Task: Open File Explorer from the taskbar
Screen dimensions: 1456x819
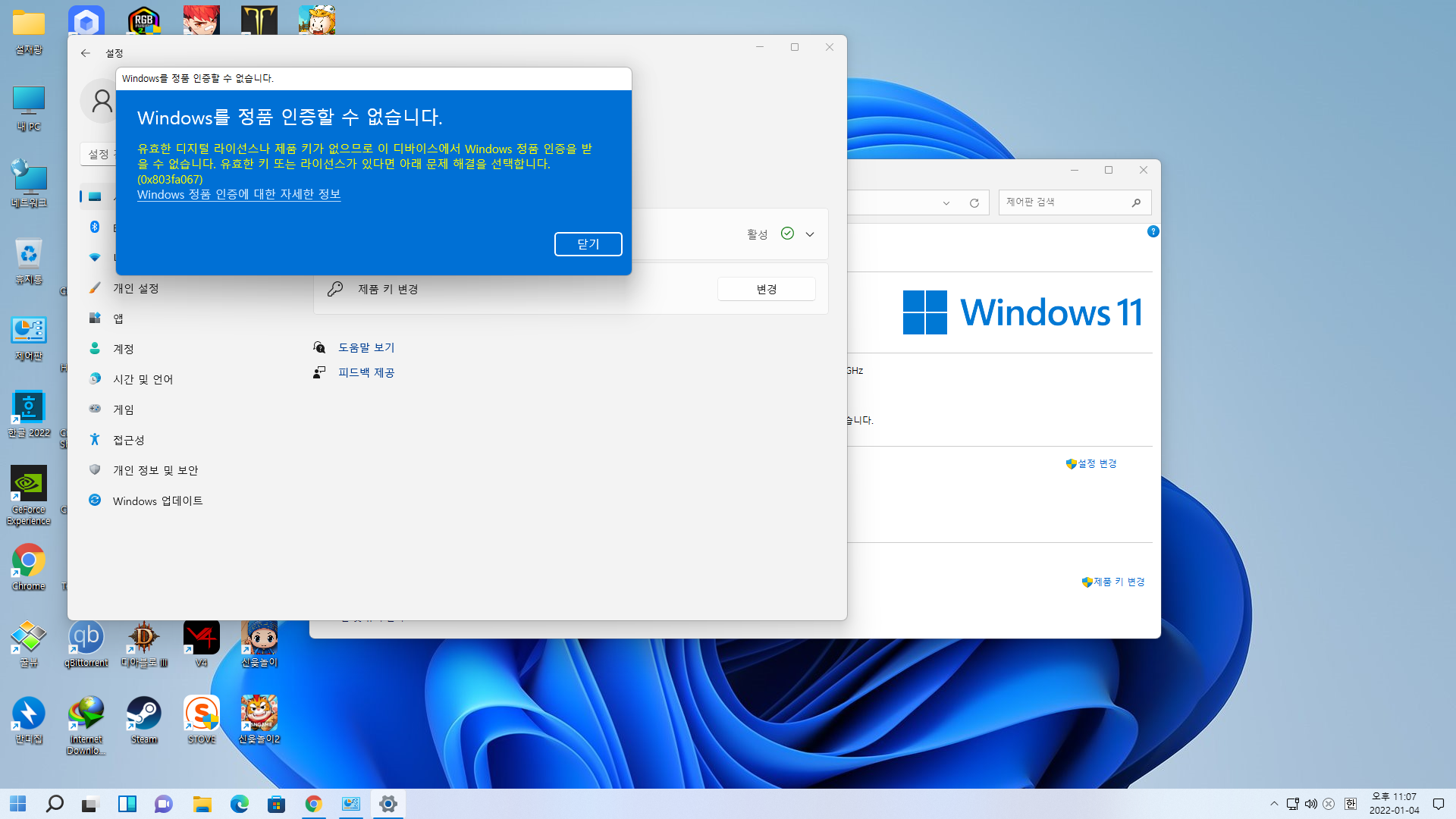Action: pos(202,804)
